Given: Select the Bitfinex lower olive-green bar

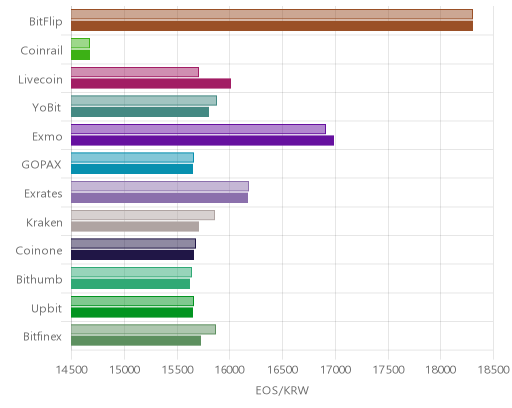Looking at the screenshot, I should click(136, 341).
